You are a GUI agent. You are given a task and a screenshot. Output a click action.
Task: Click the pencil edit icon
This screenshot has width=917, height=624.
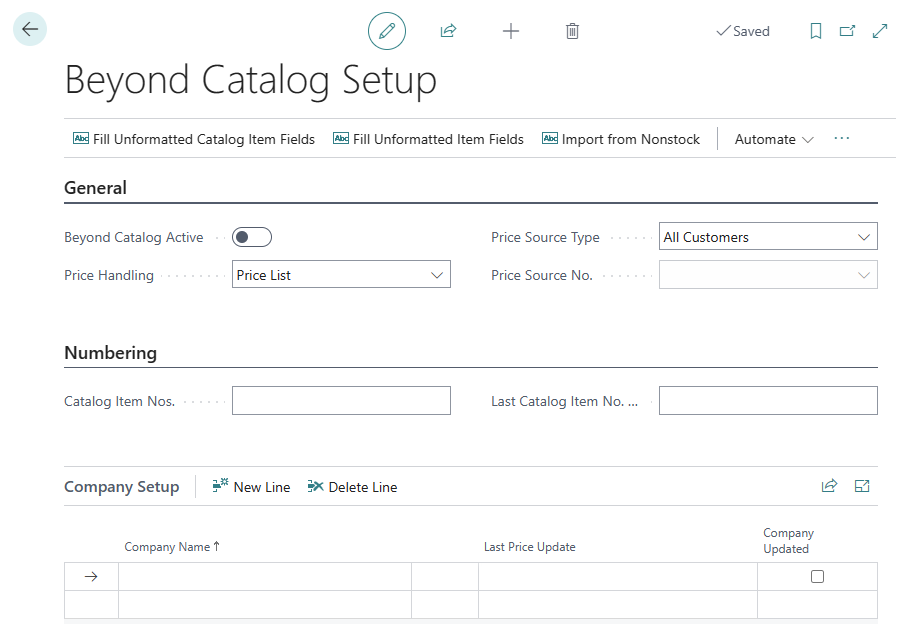pyautogui.click(x=387, y=31)
